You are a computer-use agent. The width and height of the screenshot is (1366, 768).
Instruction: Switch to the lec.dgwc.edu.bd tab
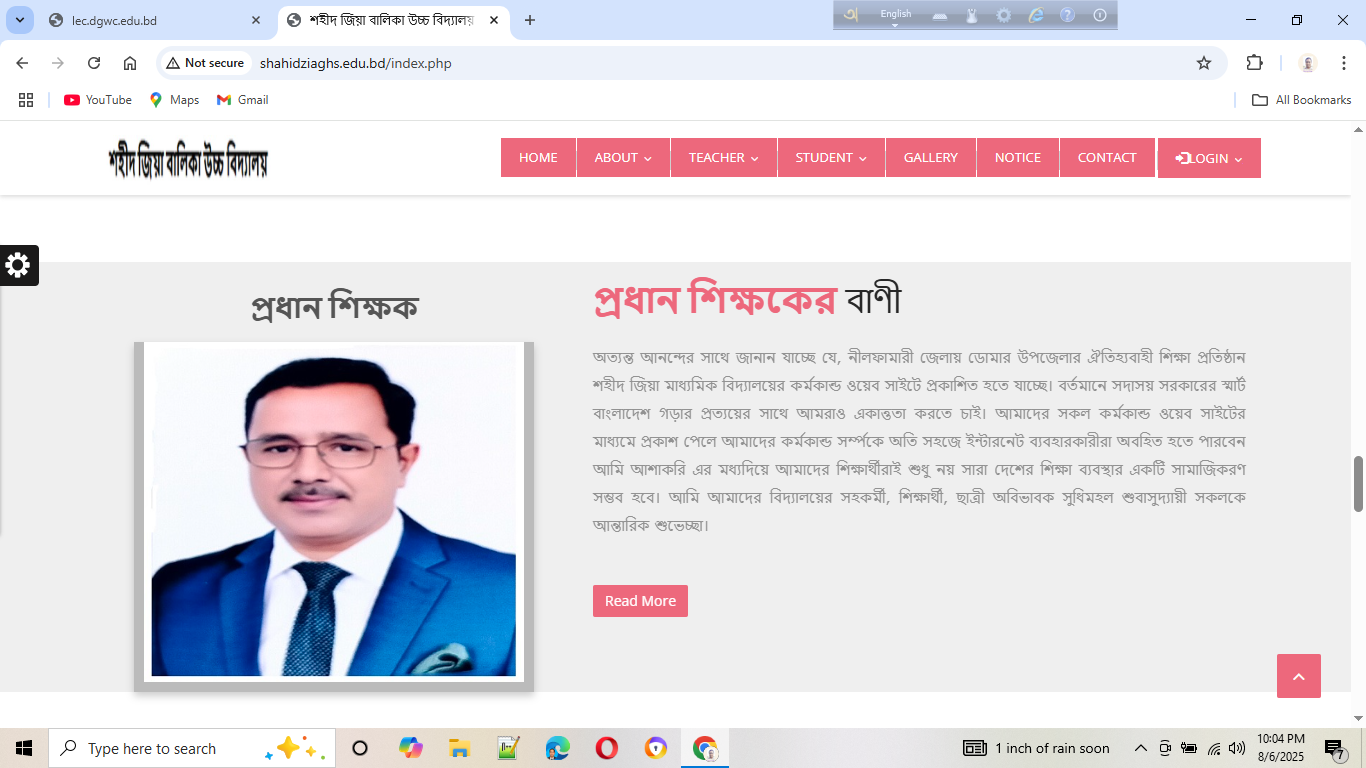tap(150, 20)
